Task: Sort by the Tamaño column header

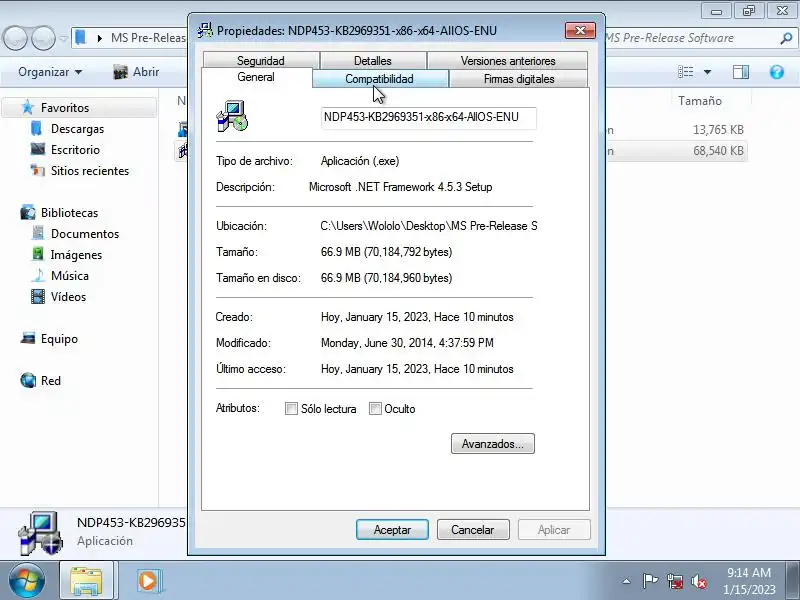Action: pos(699,101)
